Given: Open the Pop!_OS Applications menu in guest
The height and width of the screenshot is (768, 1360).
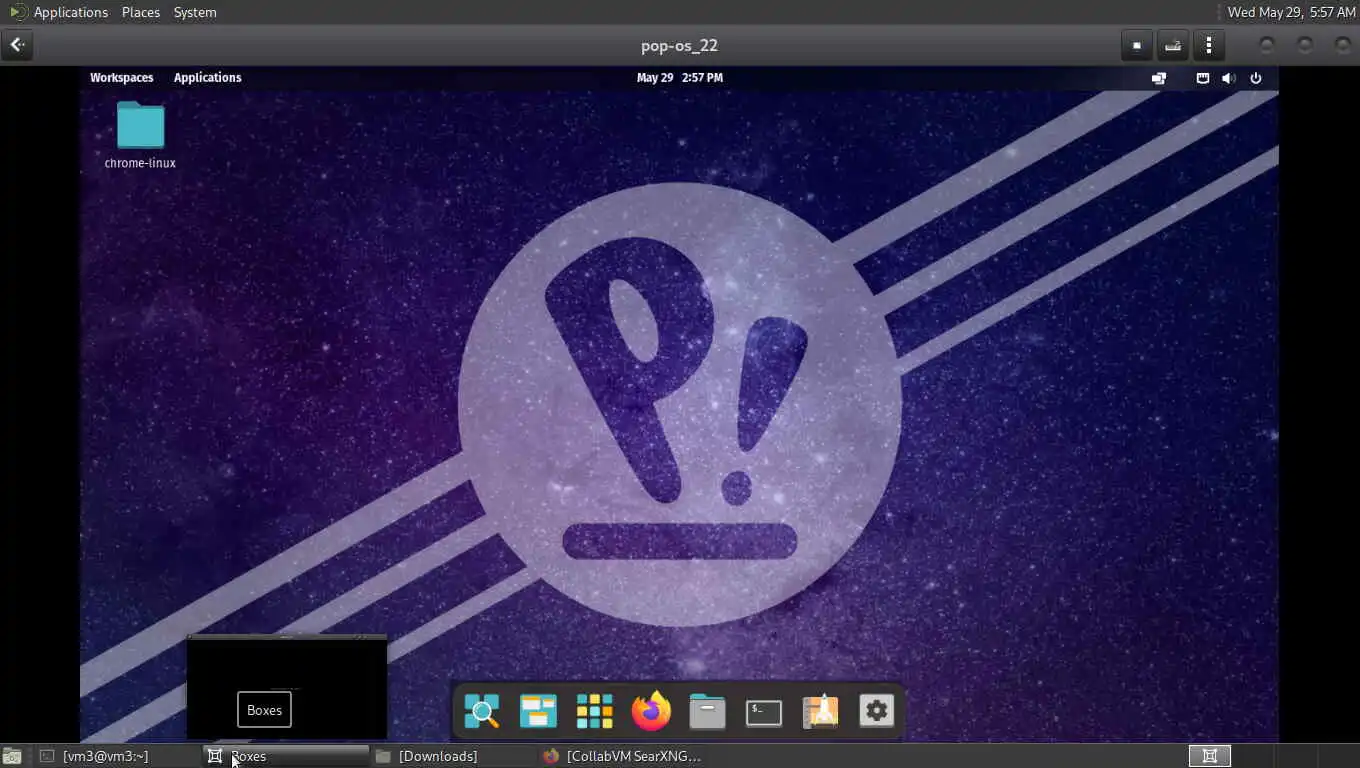Looking at the screenshot, I should (x=207, y=77).
